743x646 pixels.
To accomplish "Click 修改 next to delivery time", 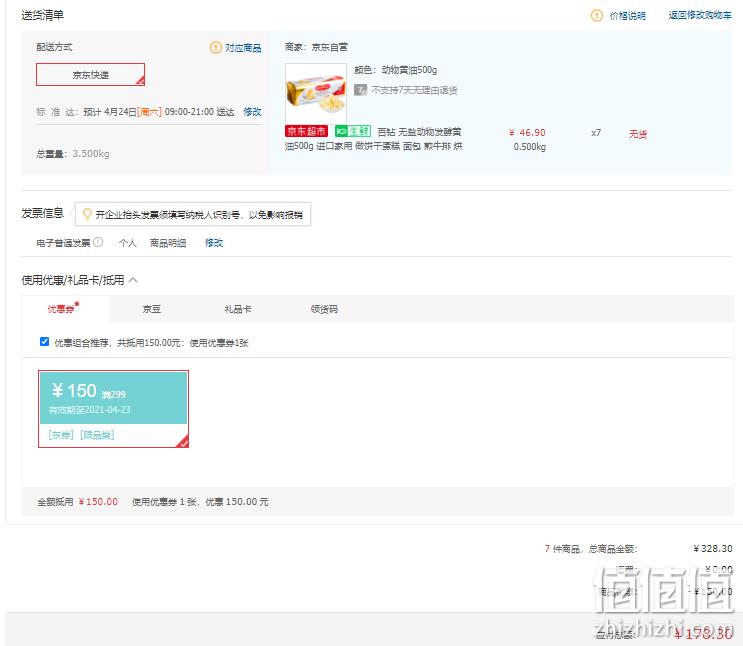I will point(252,112).
